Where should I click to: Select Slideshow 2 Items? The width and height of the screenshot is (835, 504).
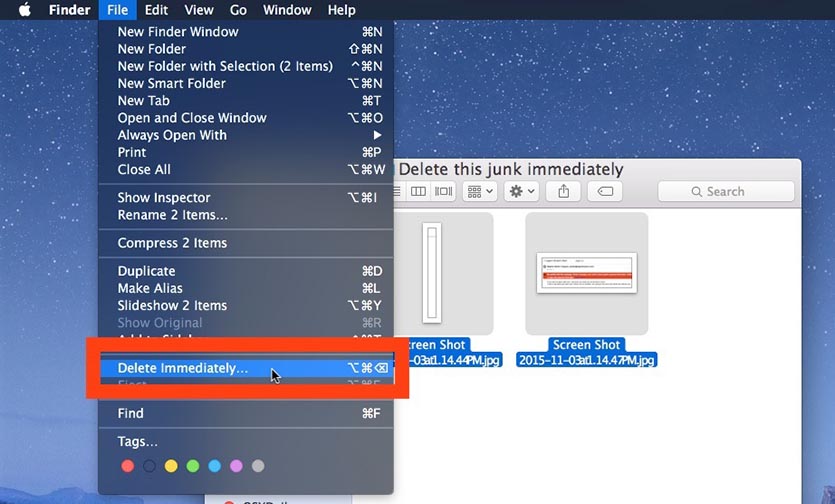coord(246,305)
